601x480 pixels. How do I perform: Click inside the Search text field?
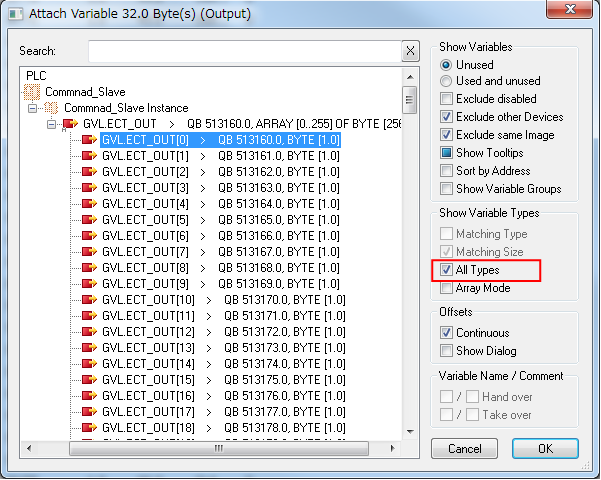(x=243, y=51)
